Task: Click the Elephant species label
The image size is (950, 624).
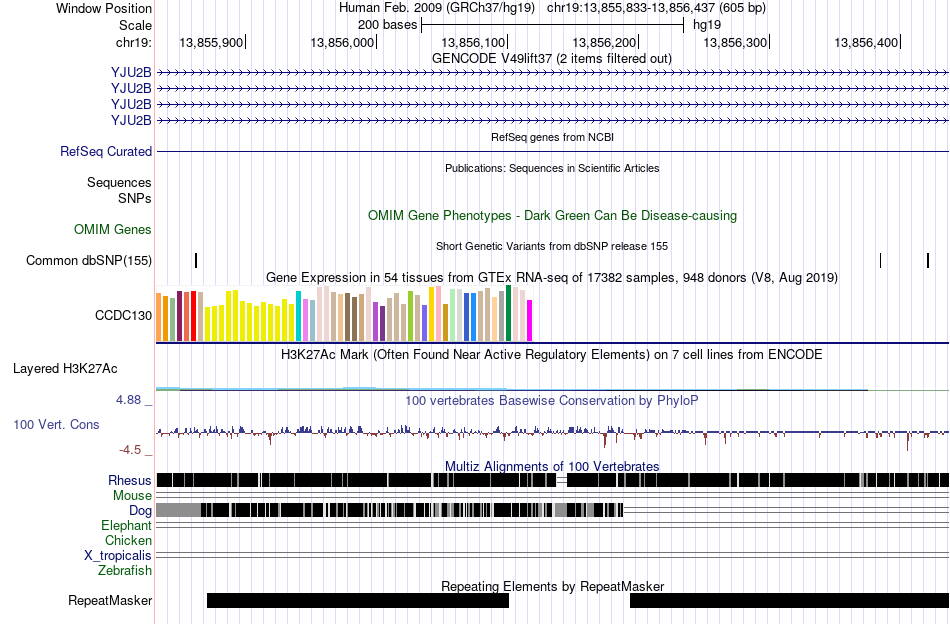Action: pyautogui.click(x=126, y=526)
